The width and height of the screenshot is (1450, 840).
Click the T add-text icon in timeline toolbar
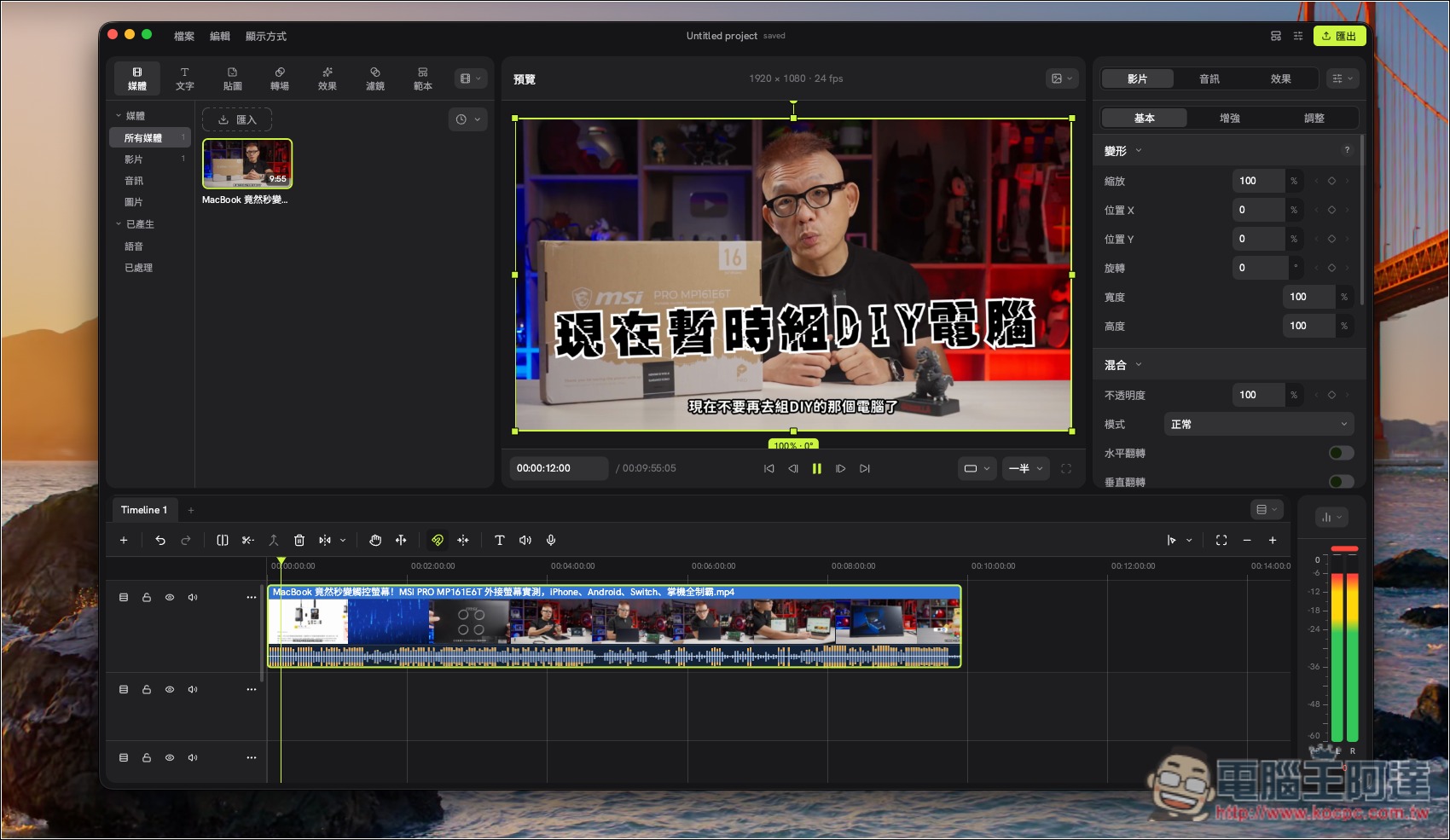500,540
